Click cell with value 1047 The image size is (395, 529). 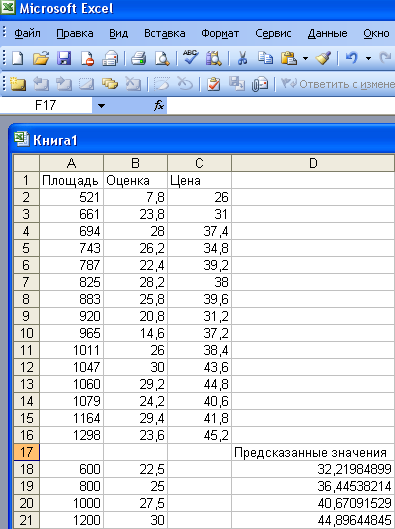click(x=71, y=367)
